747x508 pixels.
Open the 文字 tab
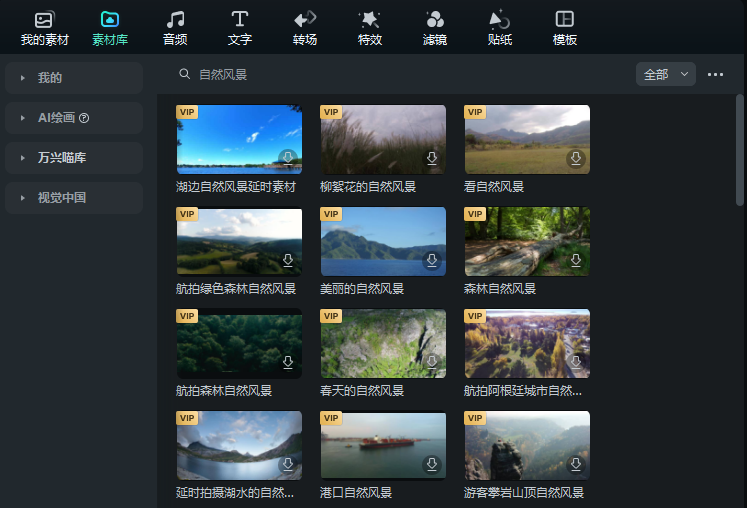pyautogui.click(x=240, y=29)
